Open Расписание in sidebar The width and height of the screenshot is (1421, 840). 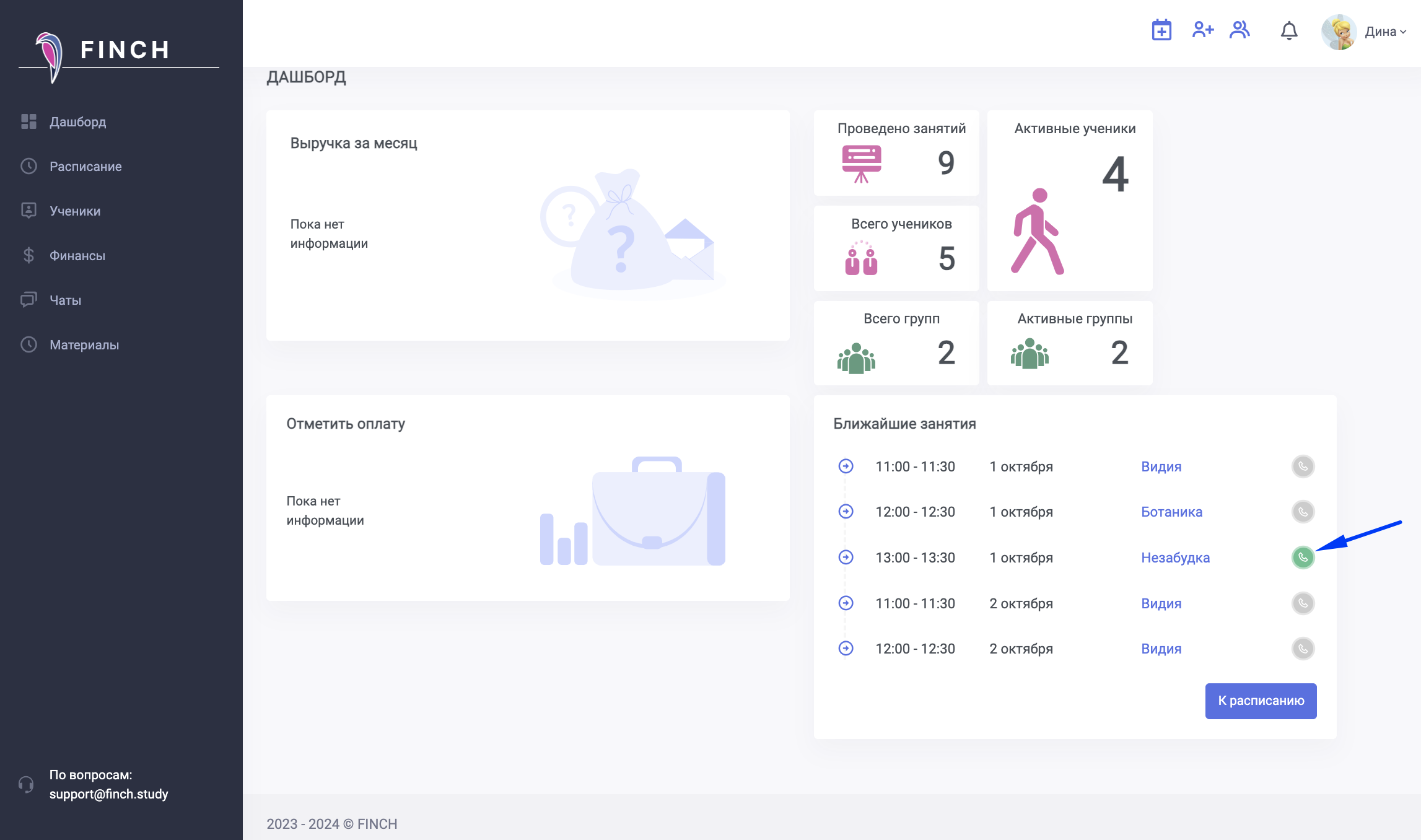[85, 167]
